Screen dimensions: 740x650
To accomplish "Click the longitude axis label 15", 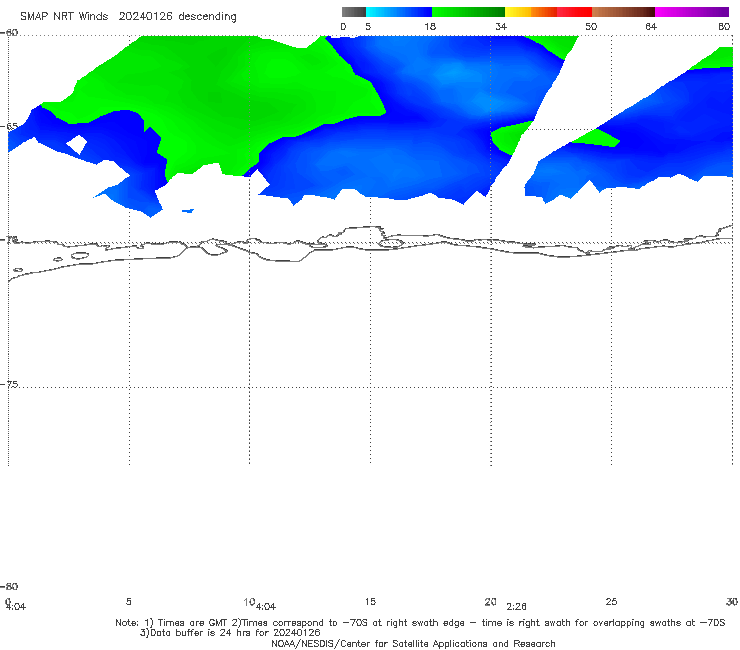I will point(370,602).
